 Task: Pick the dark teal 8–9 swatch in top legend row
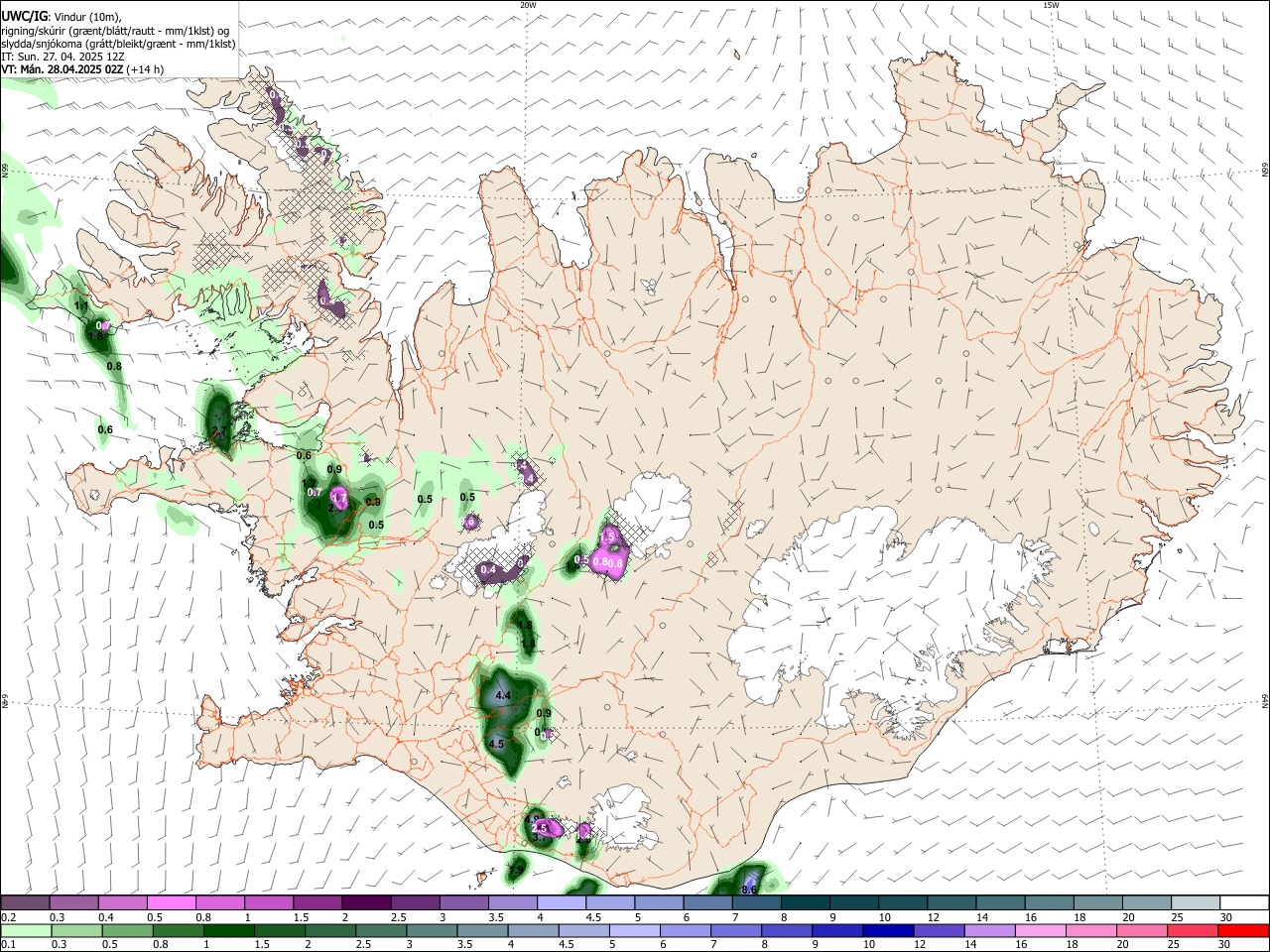coord(805,903)
